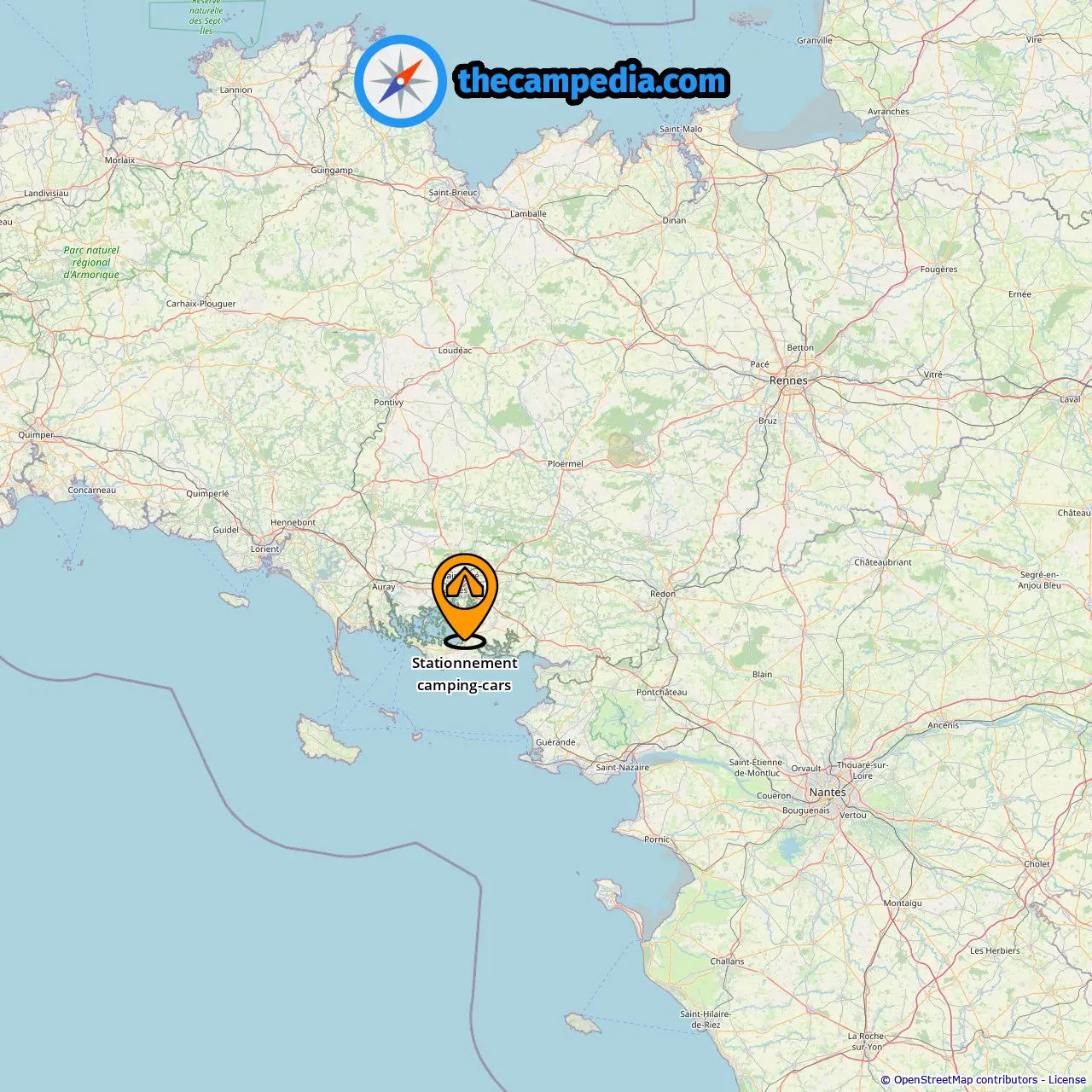Click the blue compass logo icon
Viewport: 1092px width, 1092px height.
click(400, 81)
